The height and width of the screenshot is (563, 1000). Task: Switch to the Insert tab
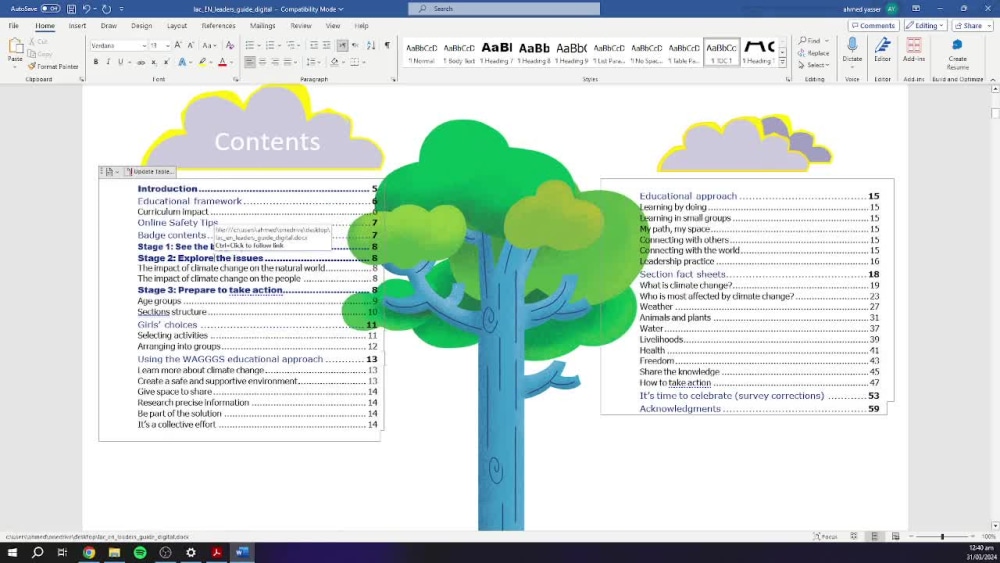77,26
